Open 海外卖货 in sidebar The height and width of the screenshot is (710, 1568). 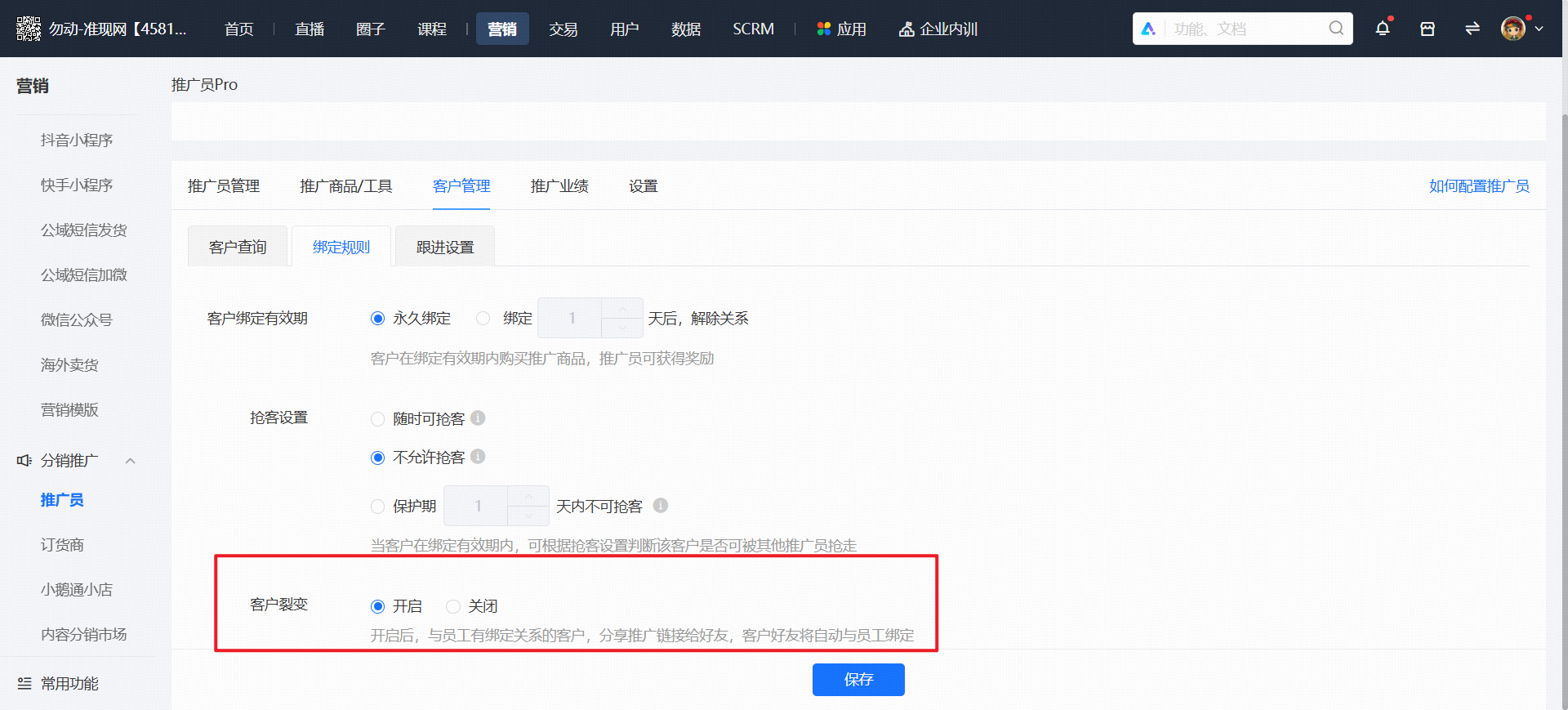[69, 365]
